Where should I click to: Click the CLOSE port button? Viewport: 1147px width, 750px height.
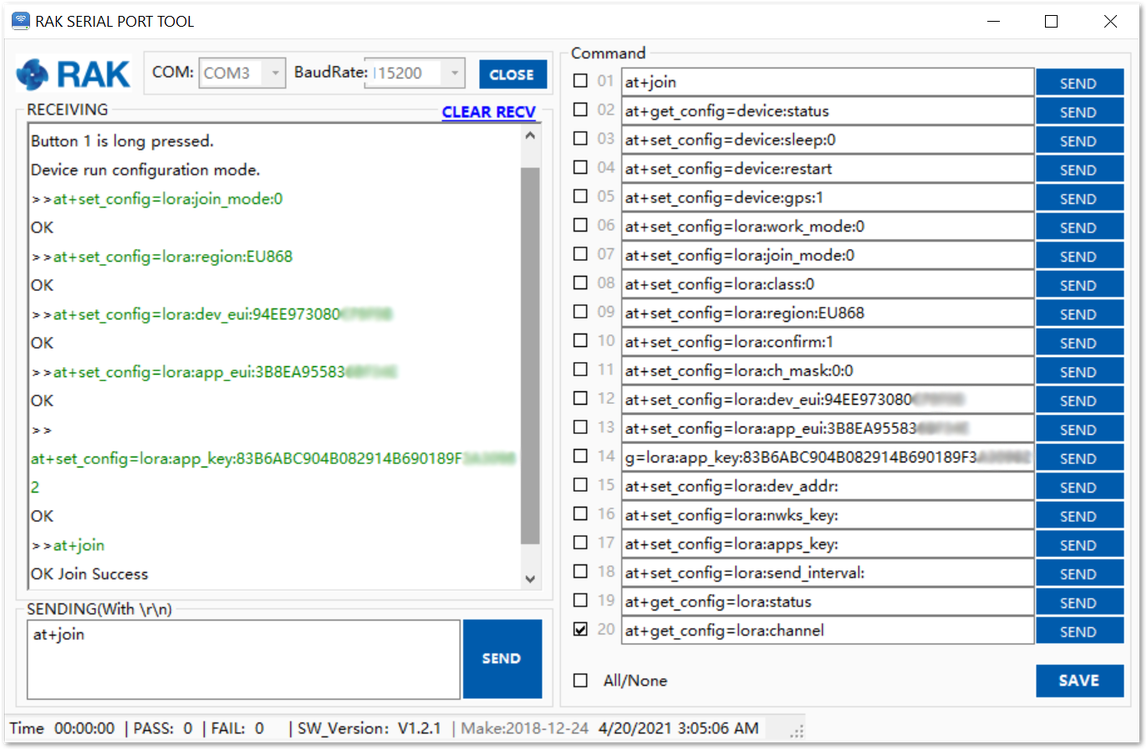(512, 75)
